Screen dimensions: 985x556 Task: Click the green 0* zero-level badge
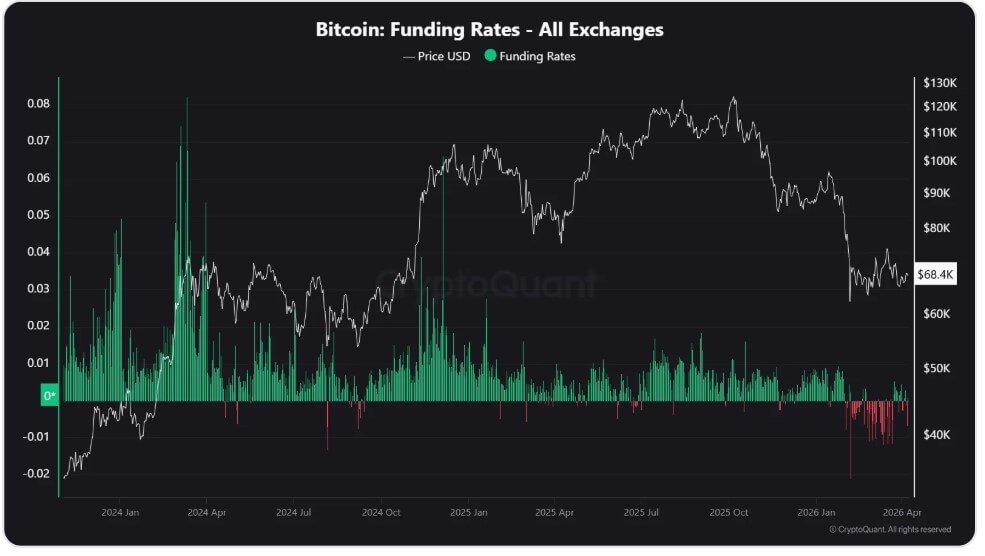50,396
